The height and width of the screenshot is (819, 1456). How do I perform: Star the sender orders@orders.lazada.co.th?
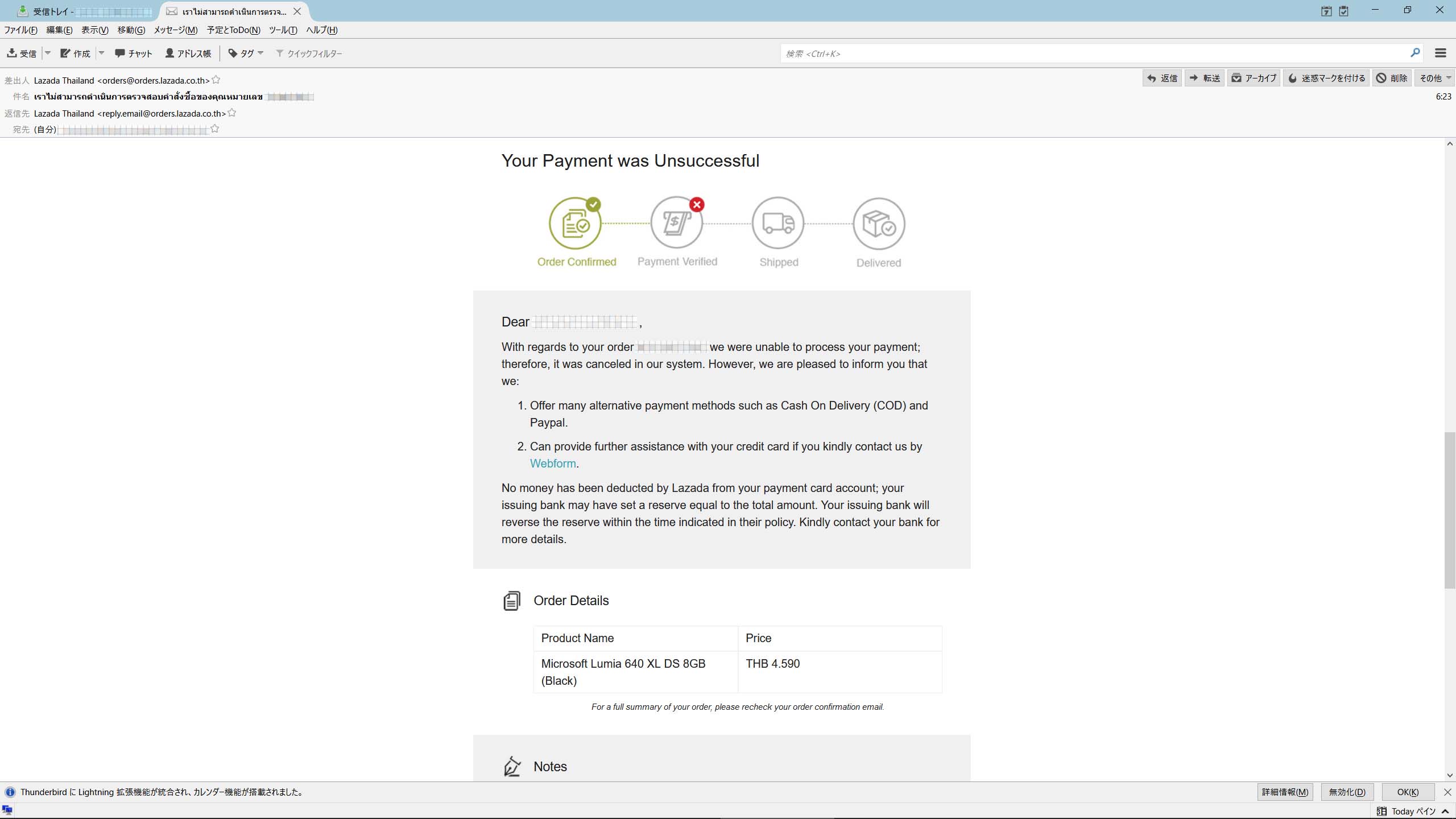[x=216, y=80]
